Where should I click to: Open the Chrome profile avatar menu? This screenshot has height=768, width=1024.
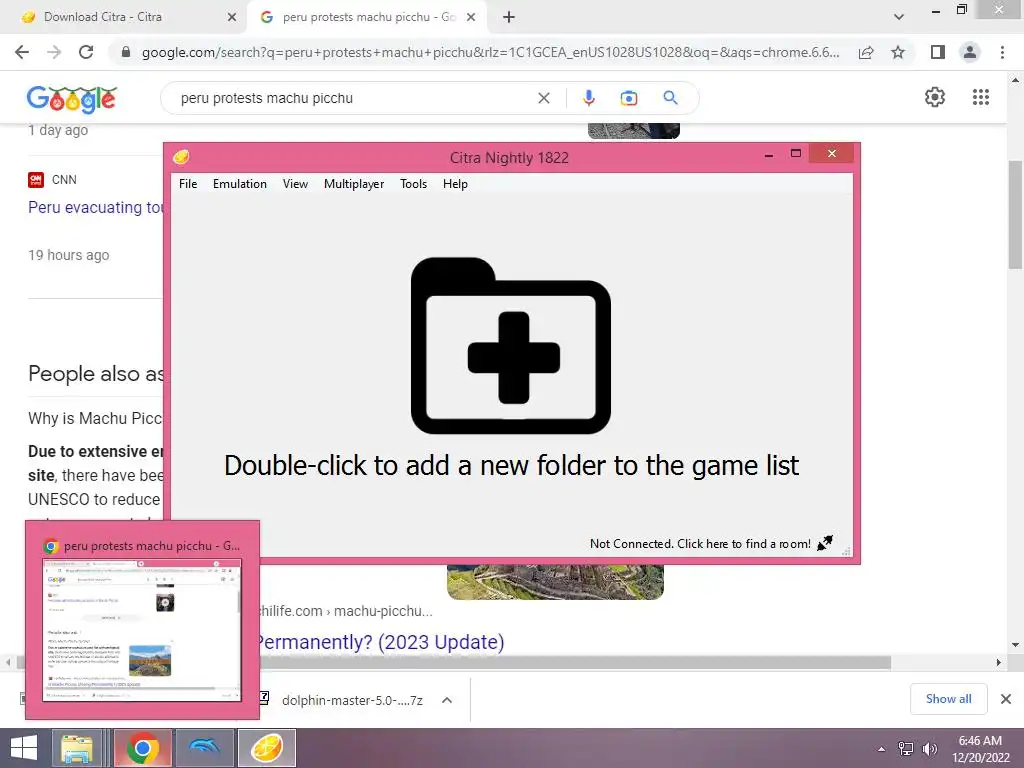(970, 52)
